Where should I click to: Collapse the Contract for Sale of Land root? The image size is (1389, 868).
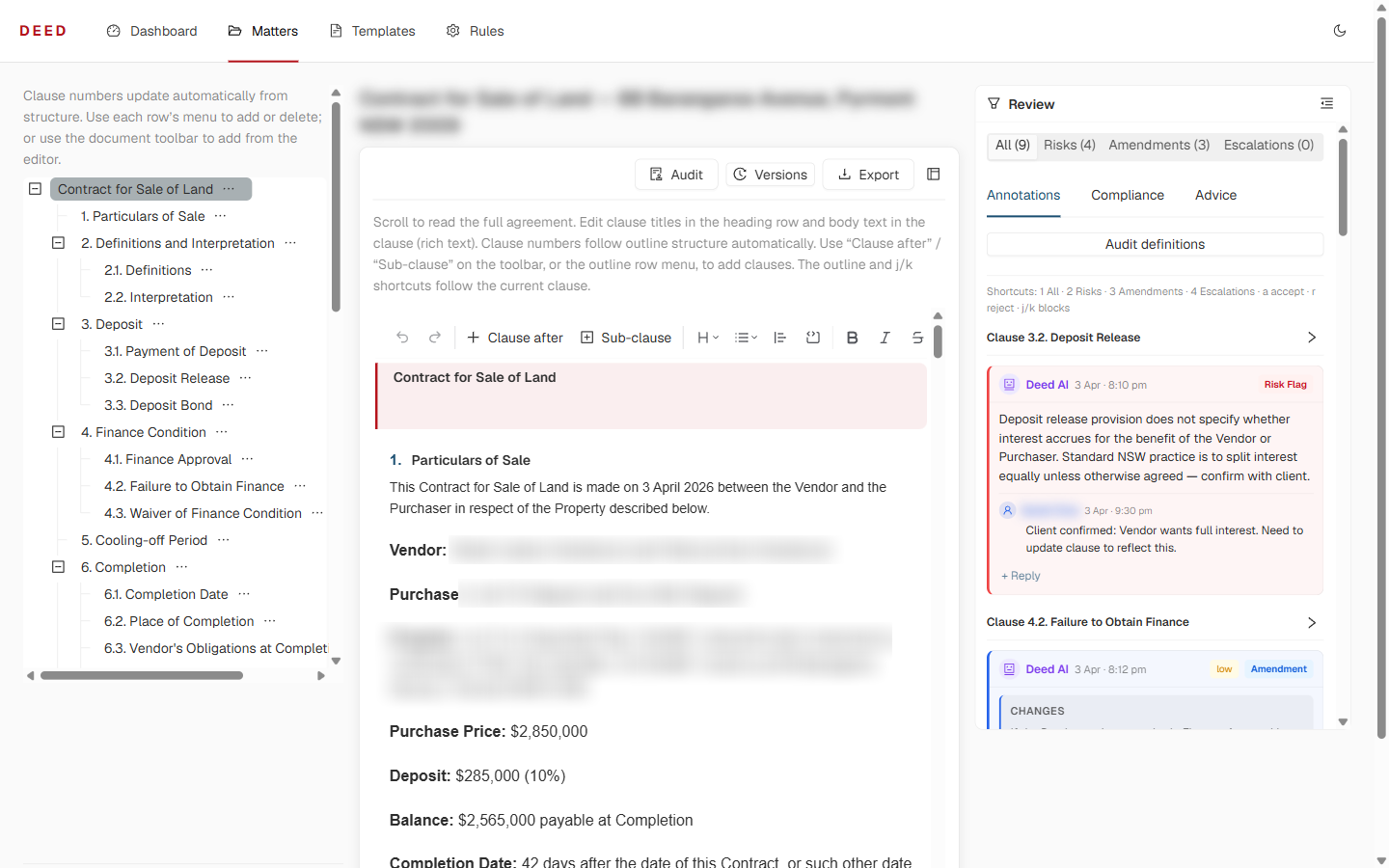pos(35,189)
